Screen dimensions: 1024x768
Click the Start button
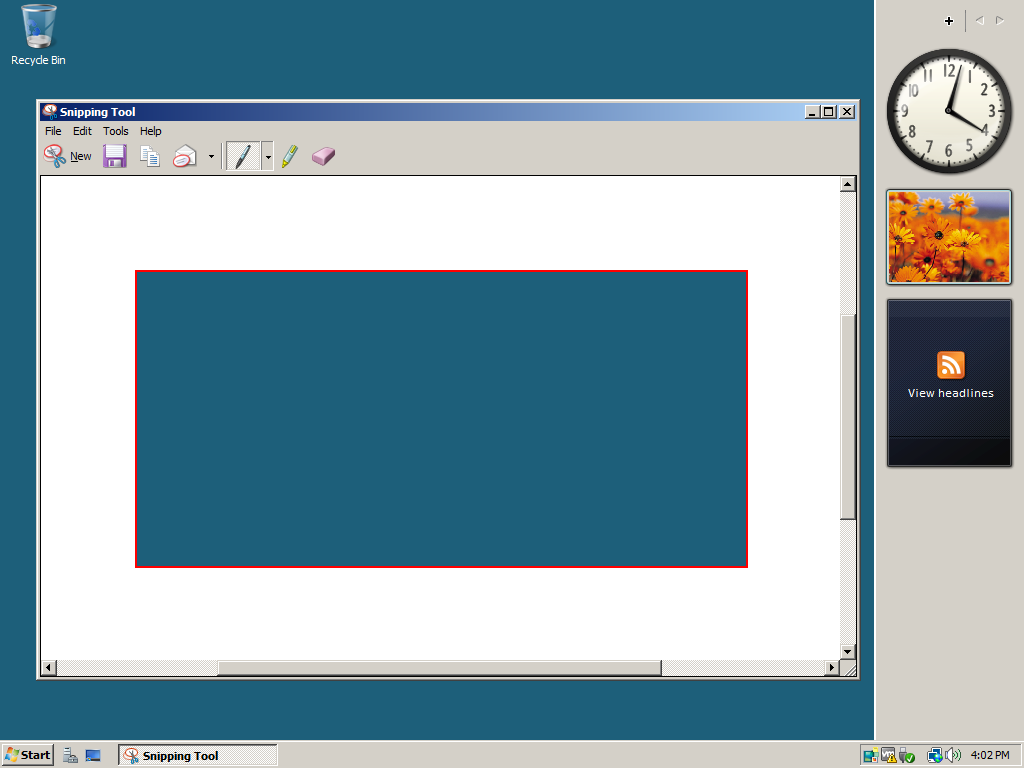coord(28,755)
